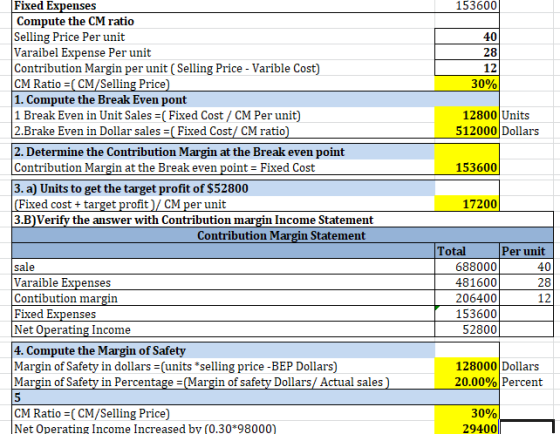
Task: Select the '3.B)Verify the answer' row
Action: (x=282, y=219)
